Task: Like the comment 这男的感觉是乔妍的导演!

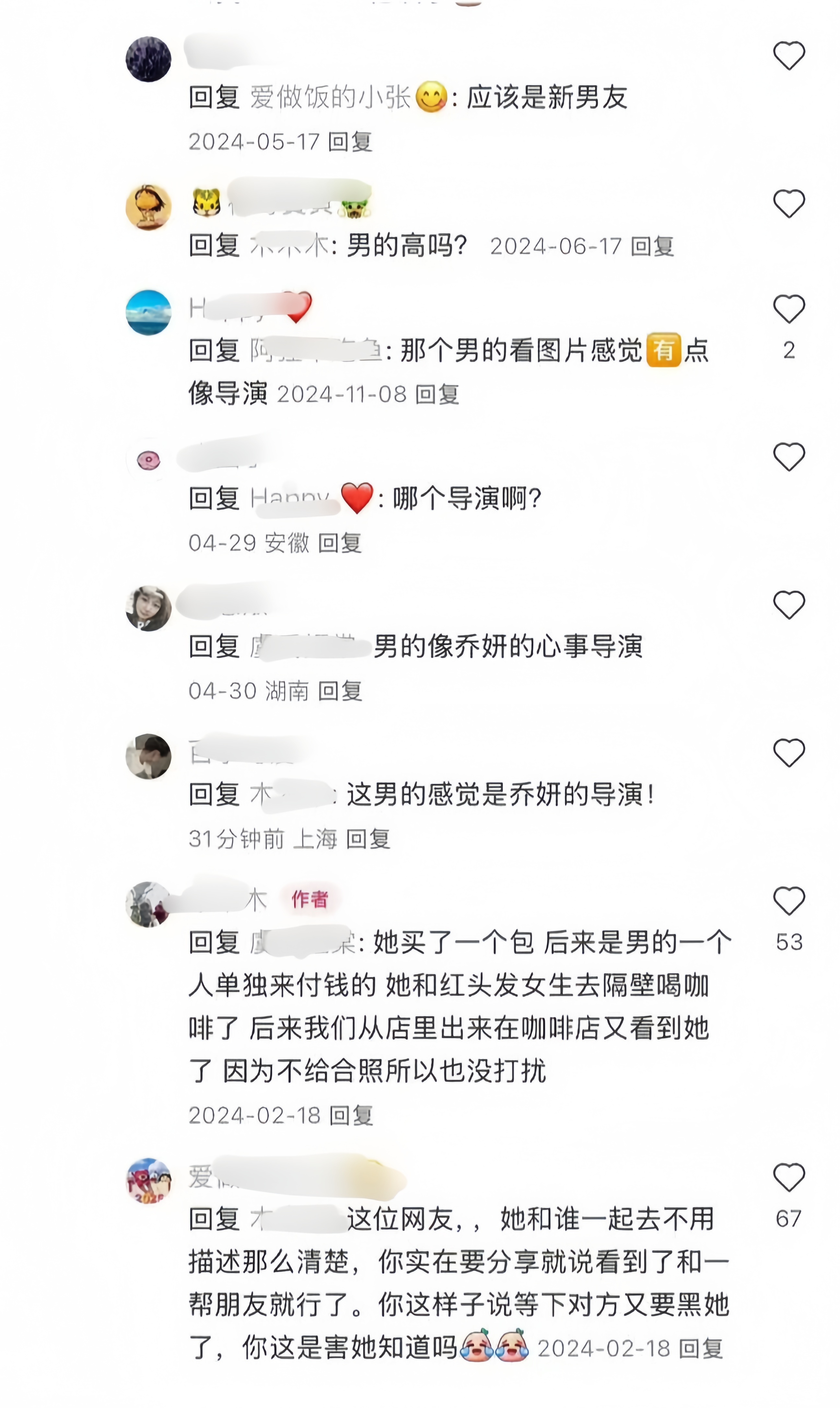Action: pyautogui.click(x=788, y=752)
